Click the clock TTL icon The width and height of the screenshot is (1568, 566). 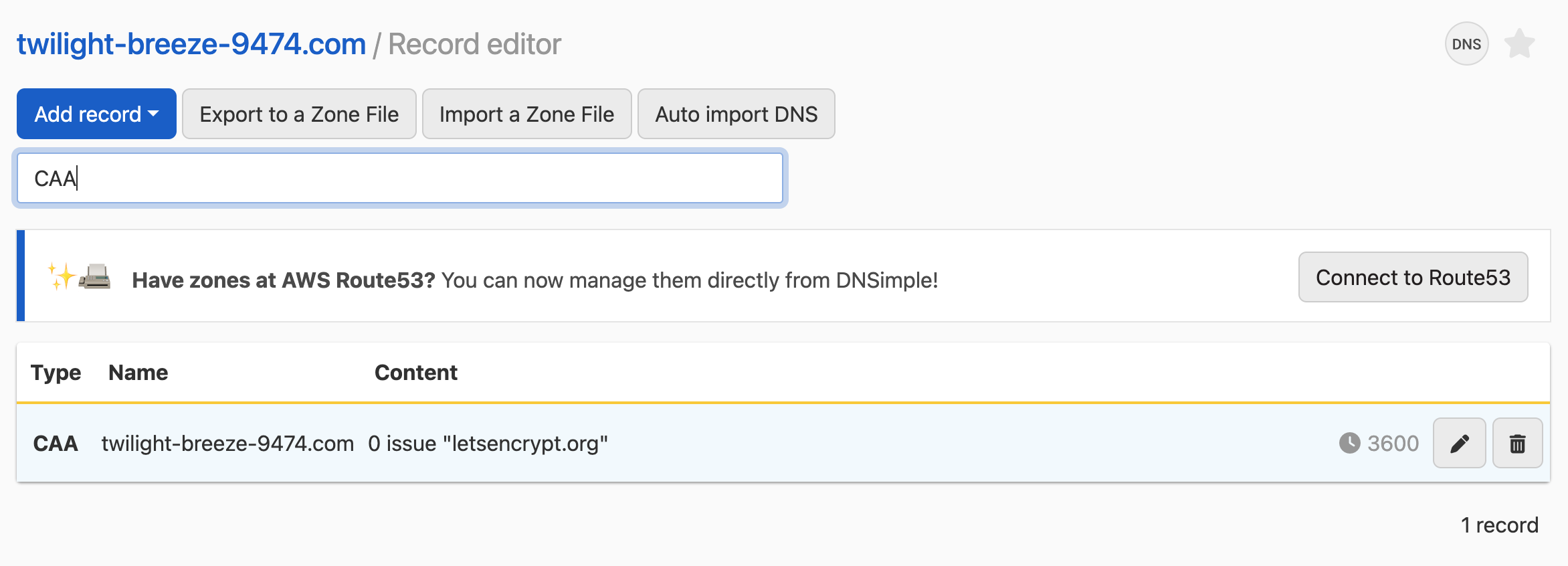(1349, 443)
